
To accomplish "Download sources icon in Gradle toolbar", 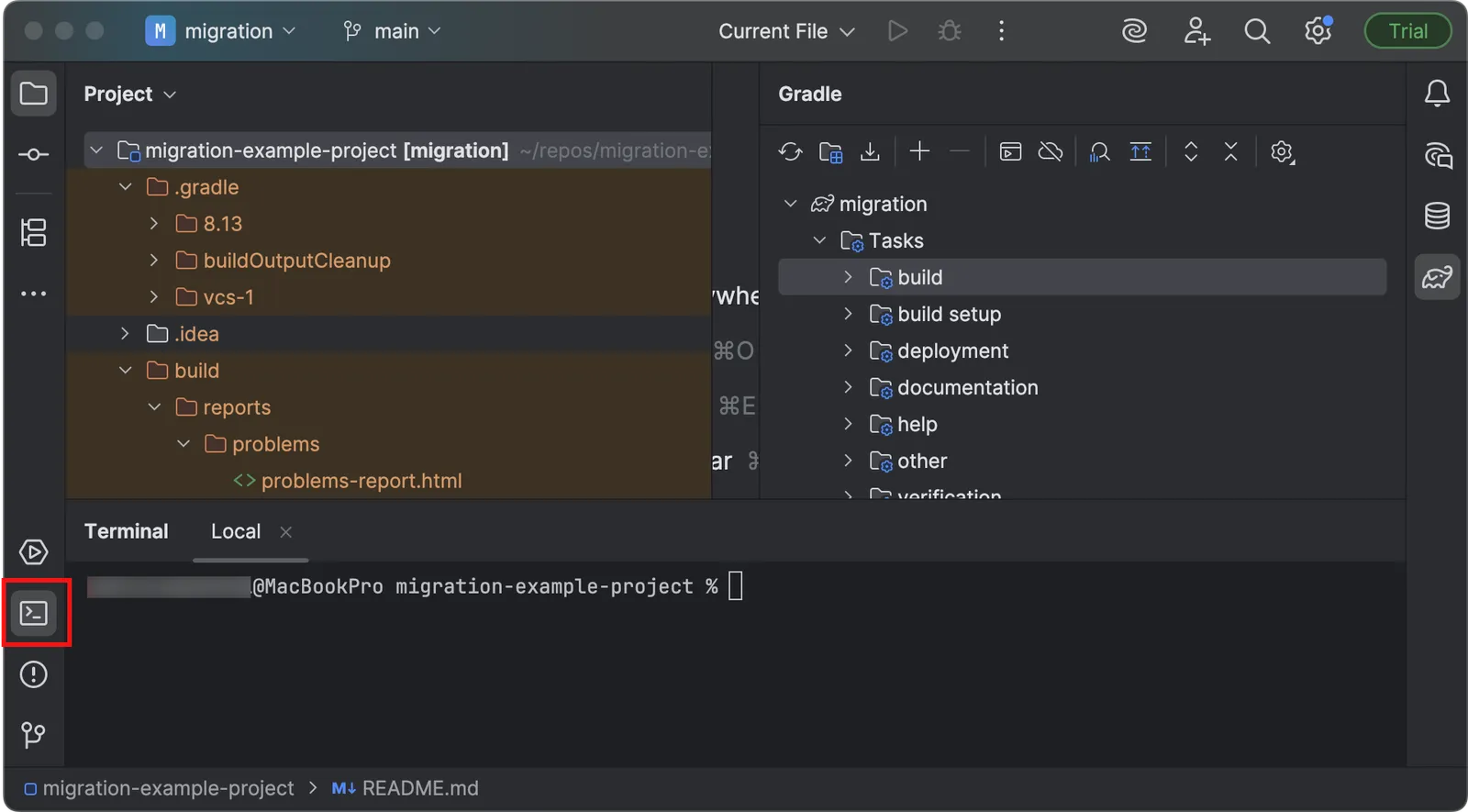I will pos(870,152).
